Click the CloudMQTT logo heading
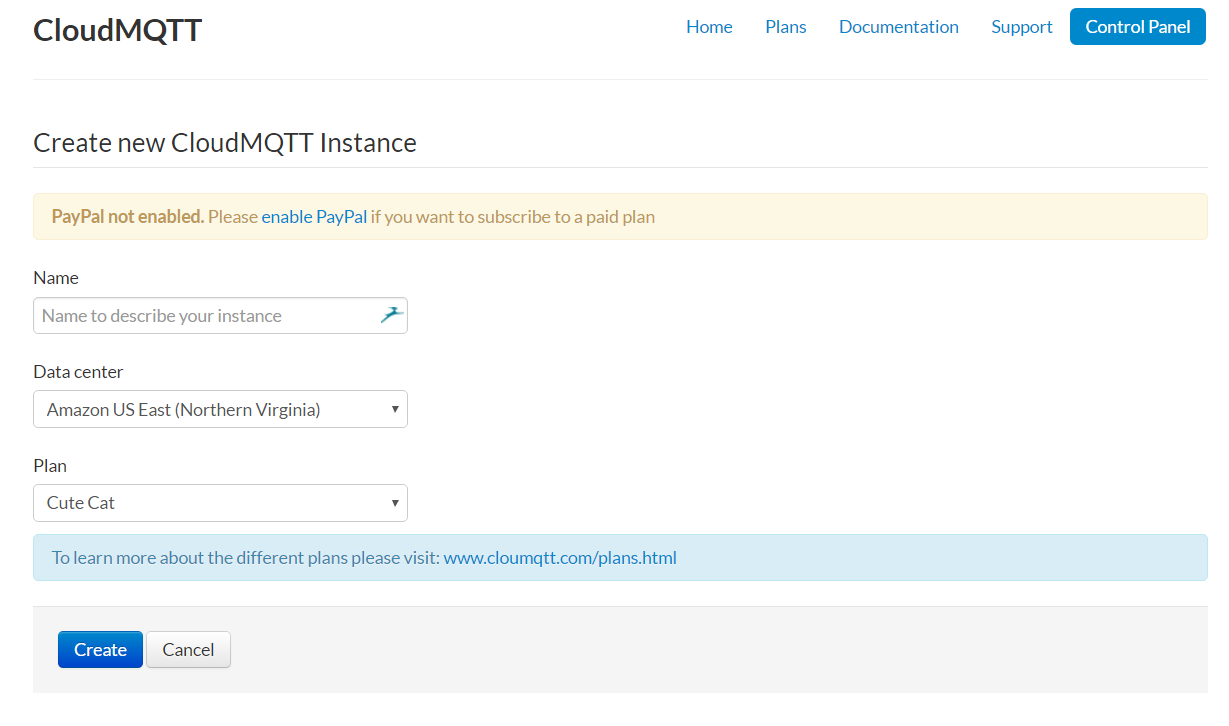1229x726 pixels. [x=117, y=30]
